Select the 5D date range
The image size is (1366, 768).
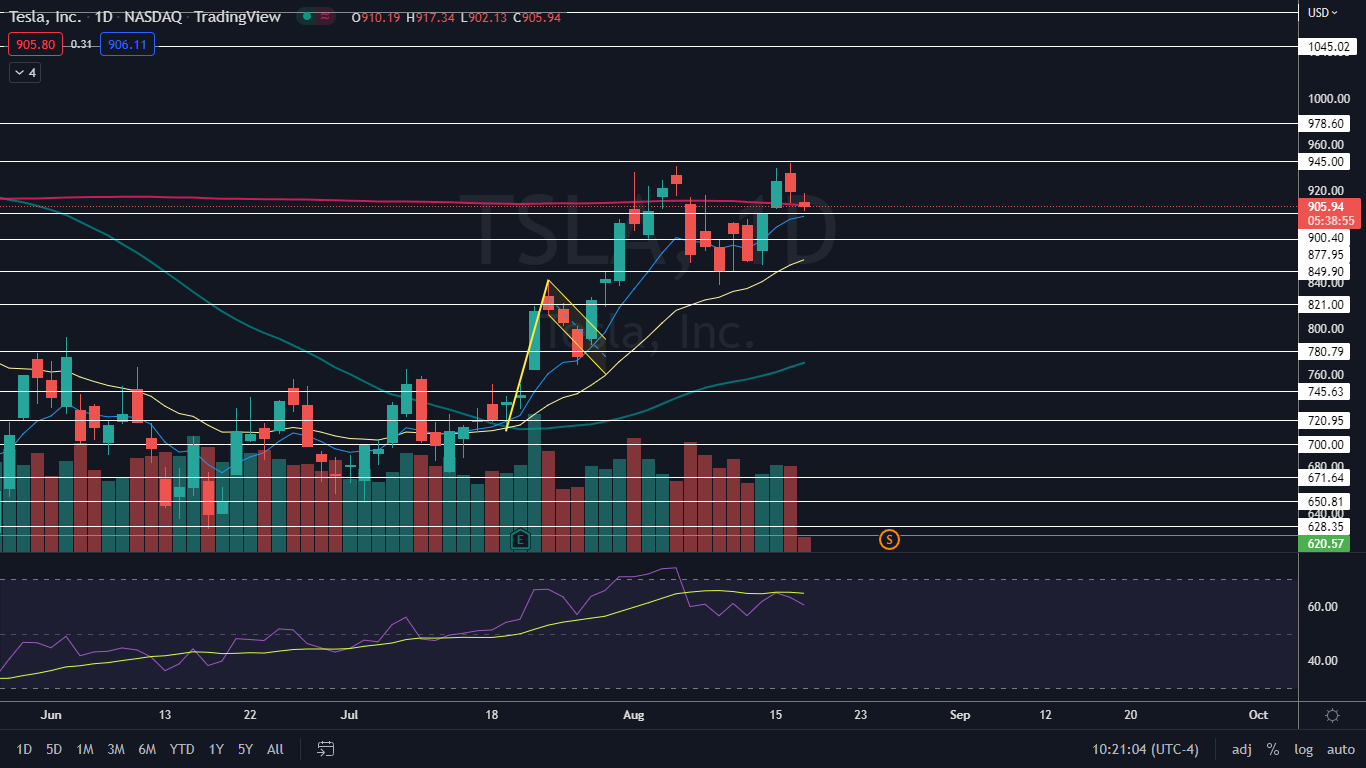[54, 749]
